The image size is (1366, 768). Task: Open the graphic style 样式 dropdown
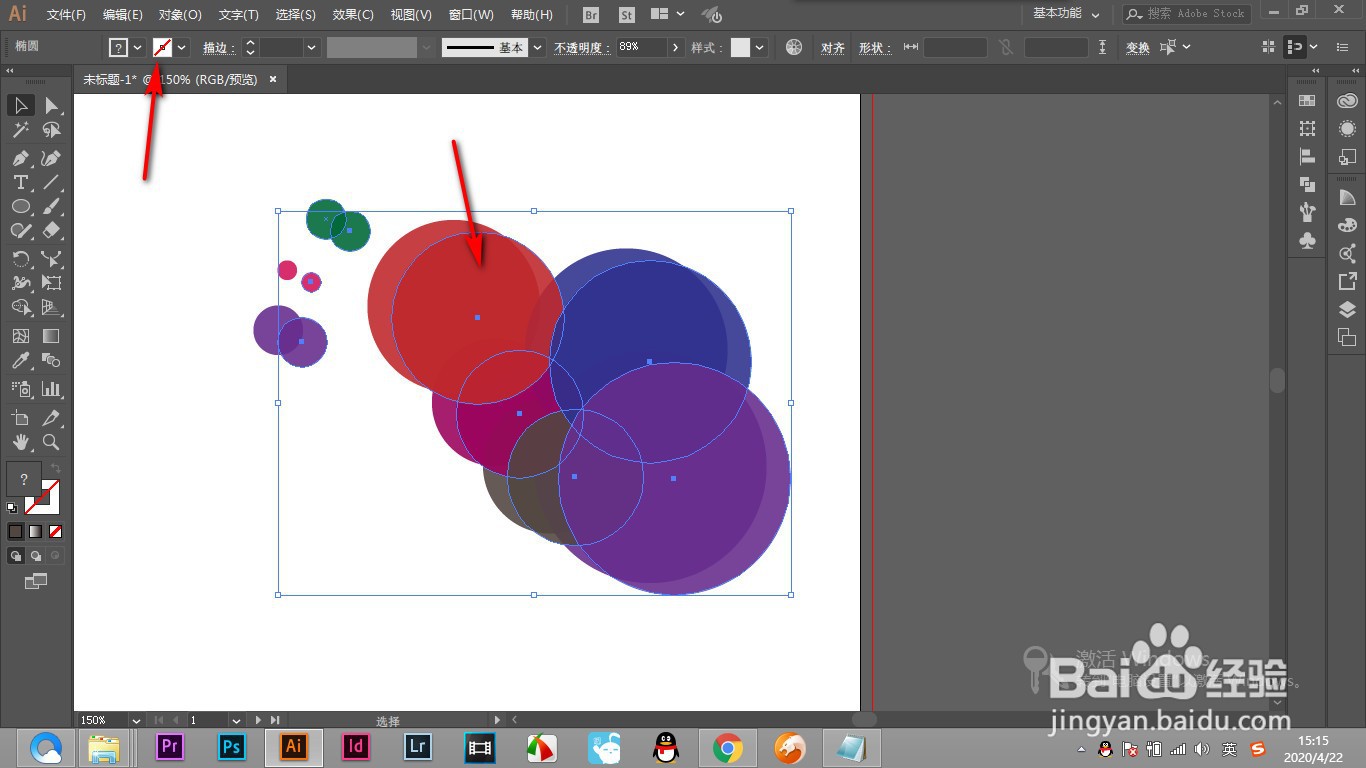click(x=761, y=47)
